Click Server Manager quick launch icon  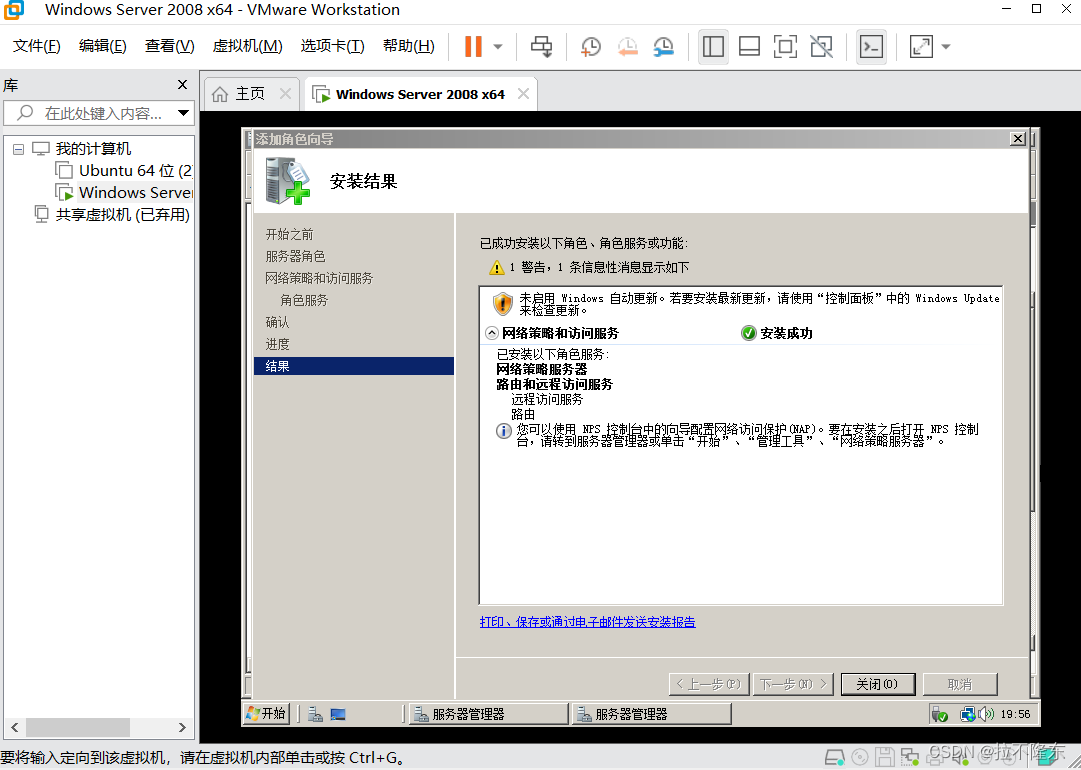pyautogui.click(x=316, y=714)
